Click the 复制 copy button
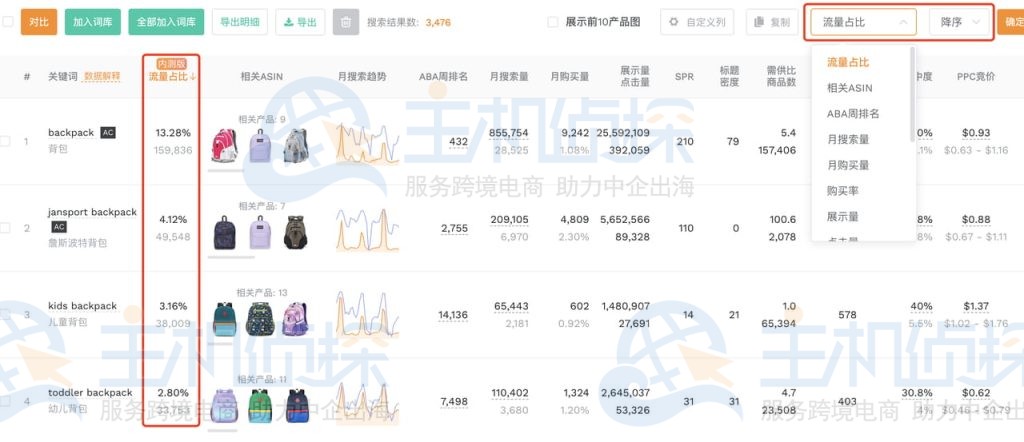 (x=772, y=22)
